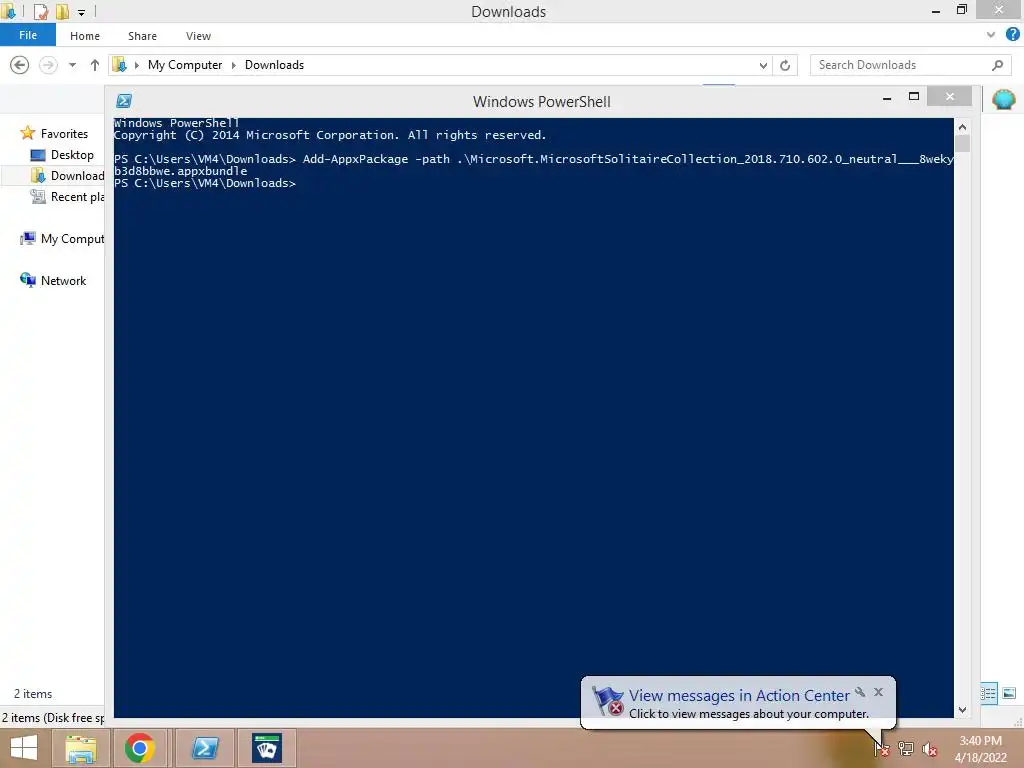Switch to details view layout

point(988,694)
